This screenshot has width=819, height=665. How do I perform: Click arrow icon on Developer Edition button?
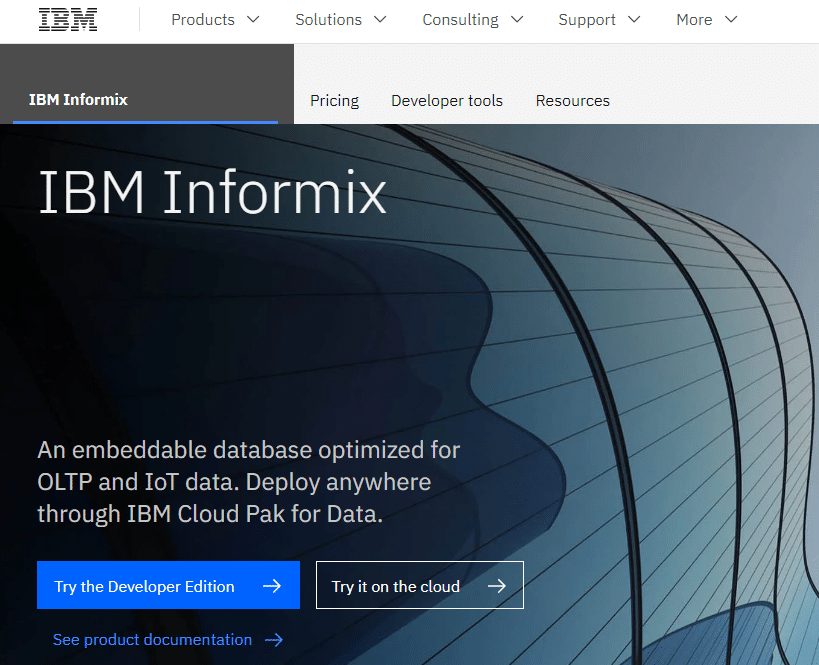272,586
